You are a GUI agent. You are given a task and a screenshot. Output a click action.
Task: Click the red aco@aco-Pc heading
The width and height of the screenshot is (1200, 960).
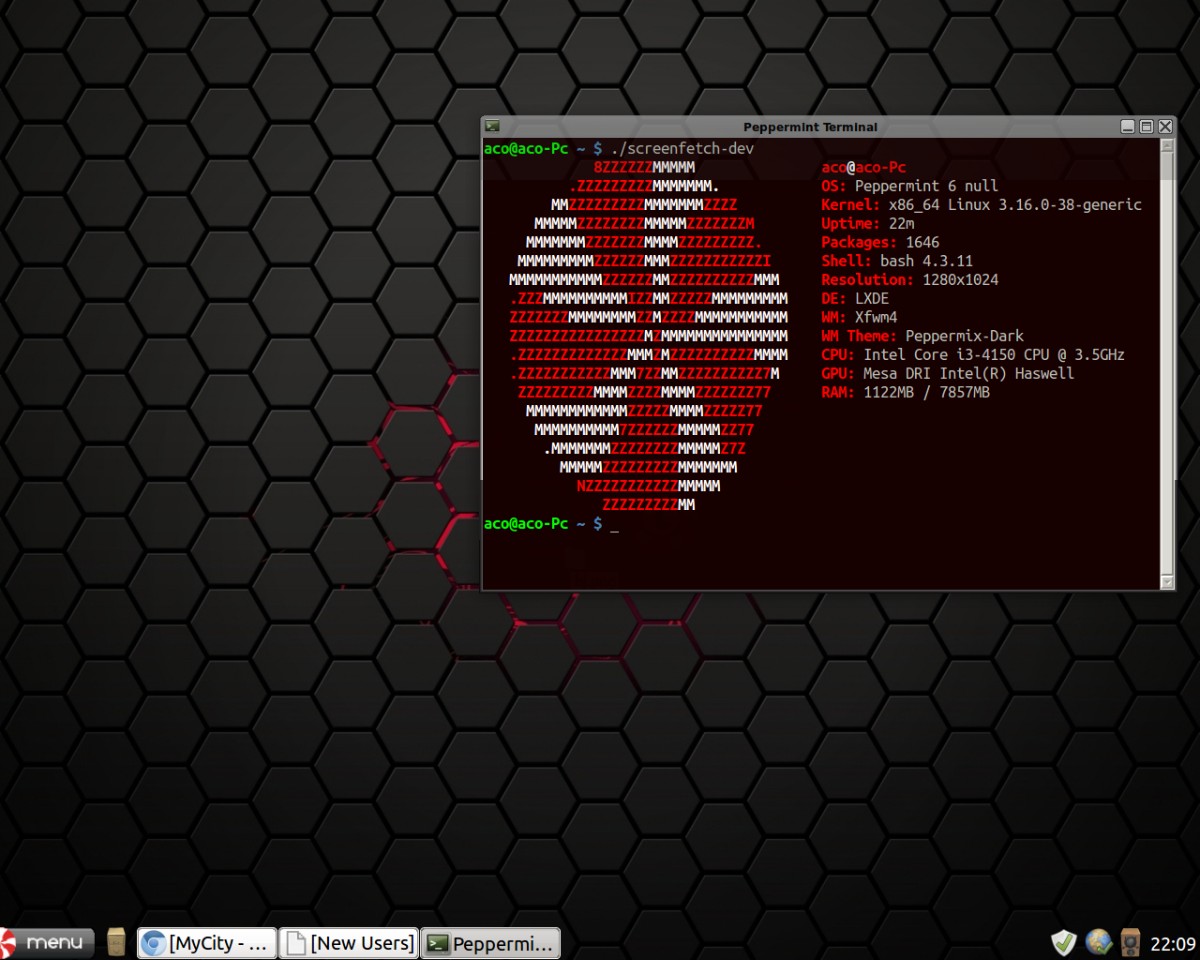tap(864, 167)
